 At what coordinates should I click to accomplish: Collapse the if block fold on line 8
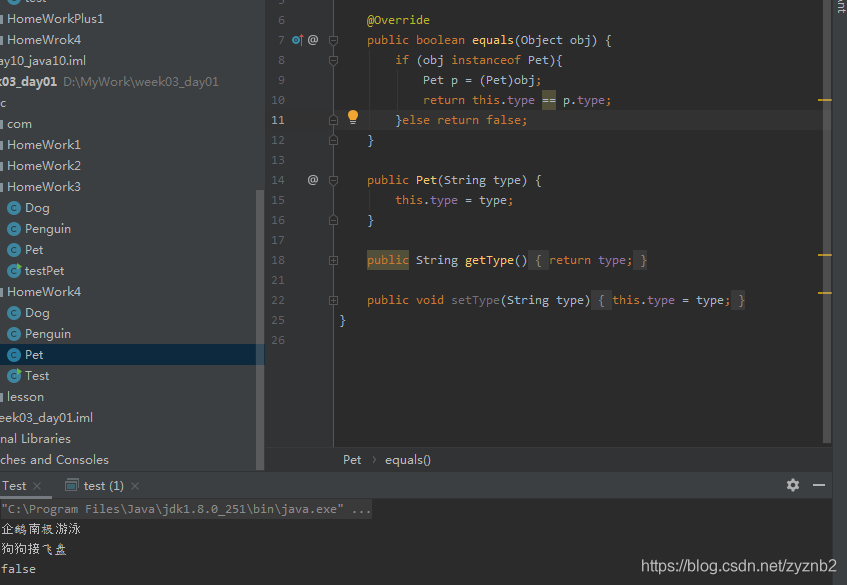click(333, 60)
